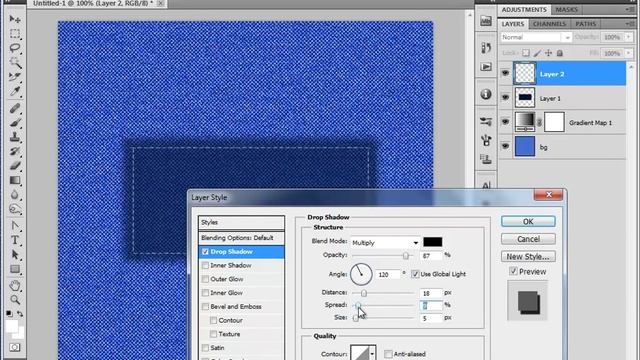The height and width of the screenshot is (360, 640).
Task: Enable the Inner Glow checkbox
Action: click(205, 293)
